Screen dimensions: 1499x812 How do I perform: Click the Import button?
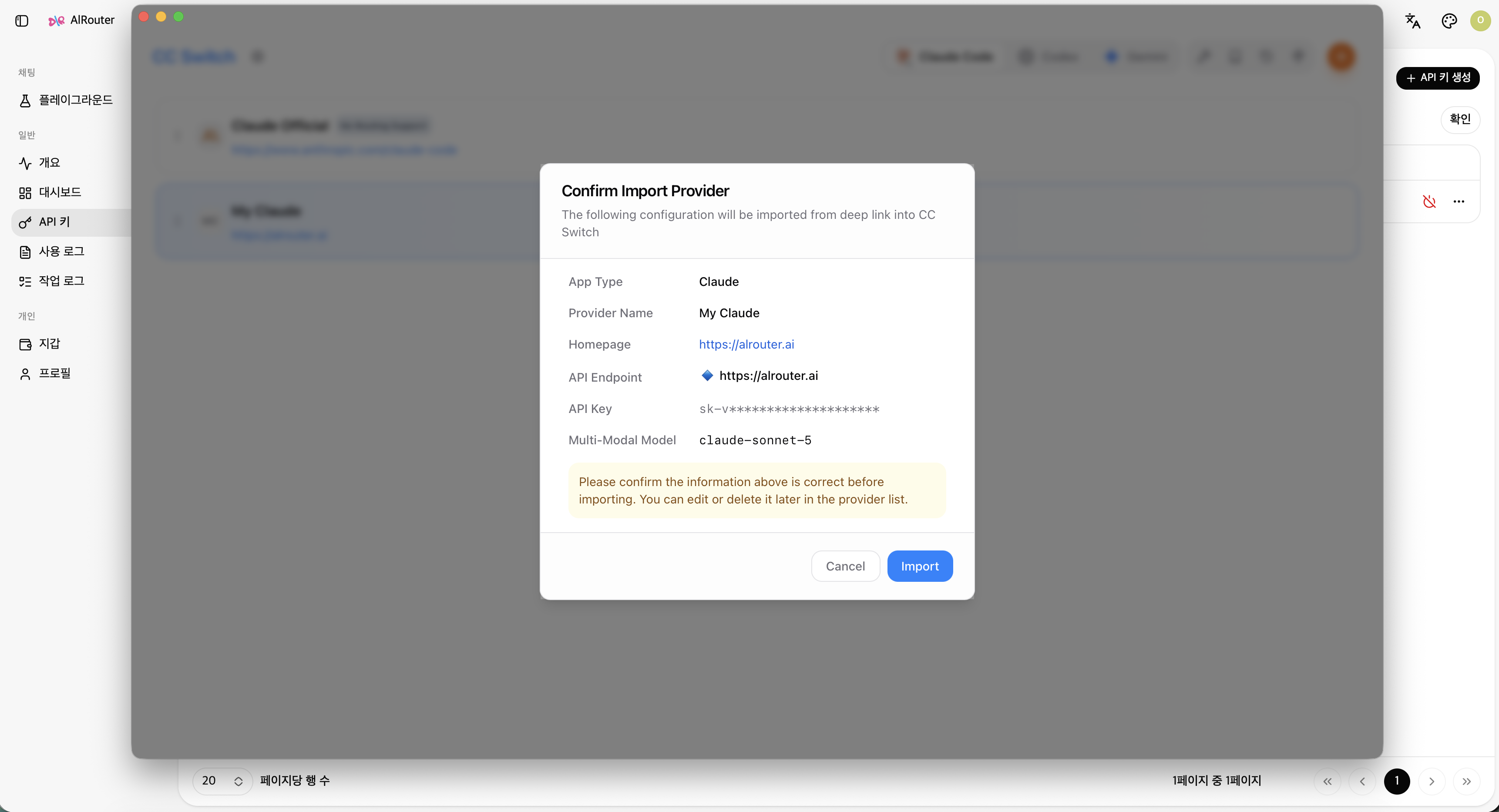click(x=919, y=566)
